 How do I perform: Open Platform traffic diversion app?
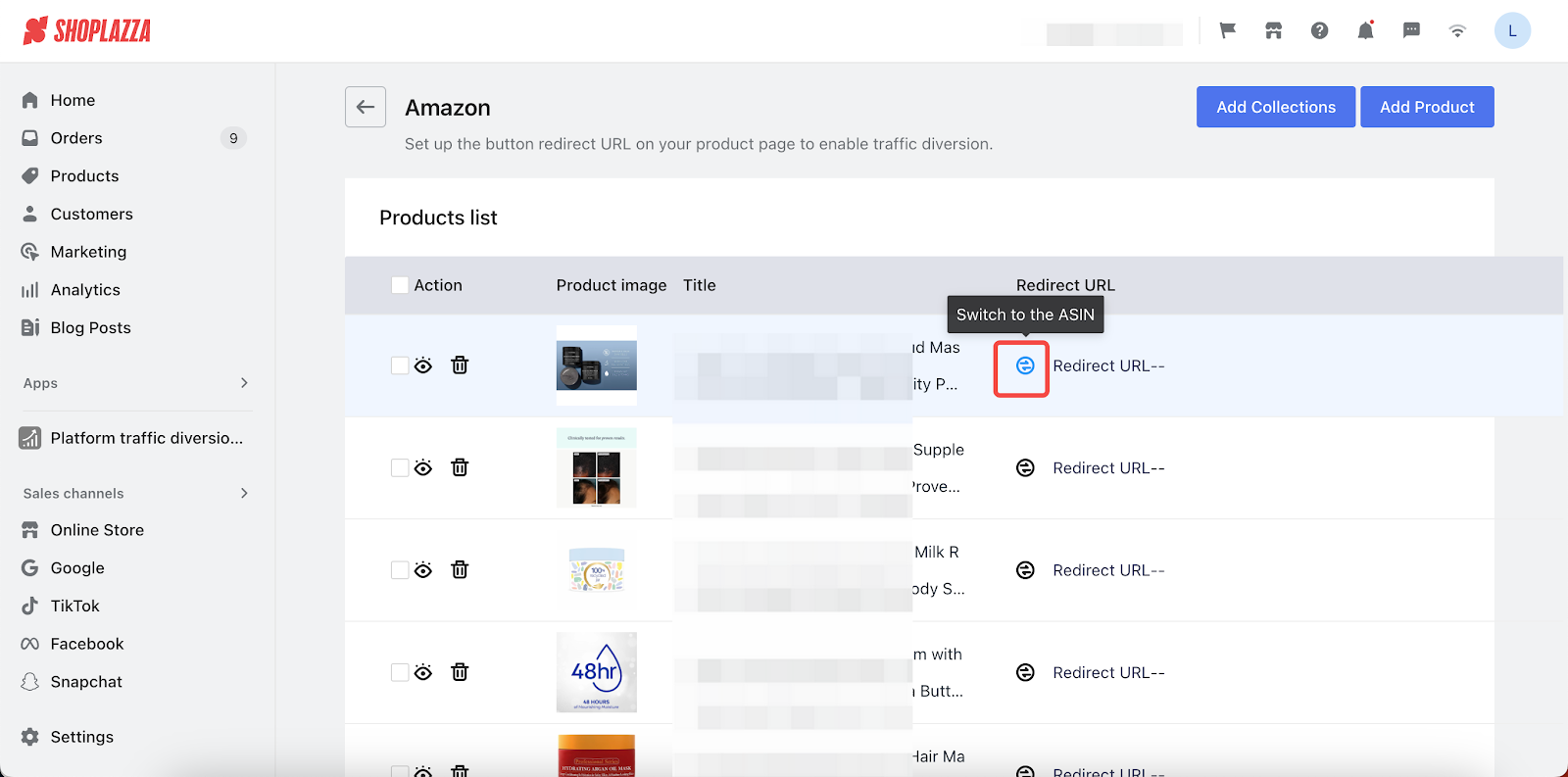pyautogui.click(x=132, y=438)
